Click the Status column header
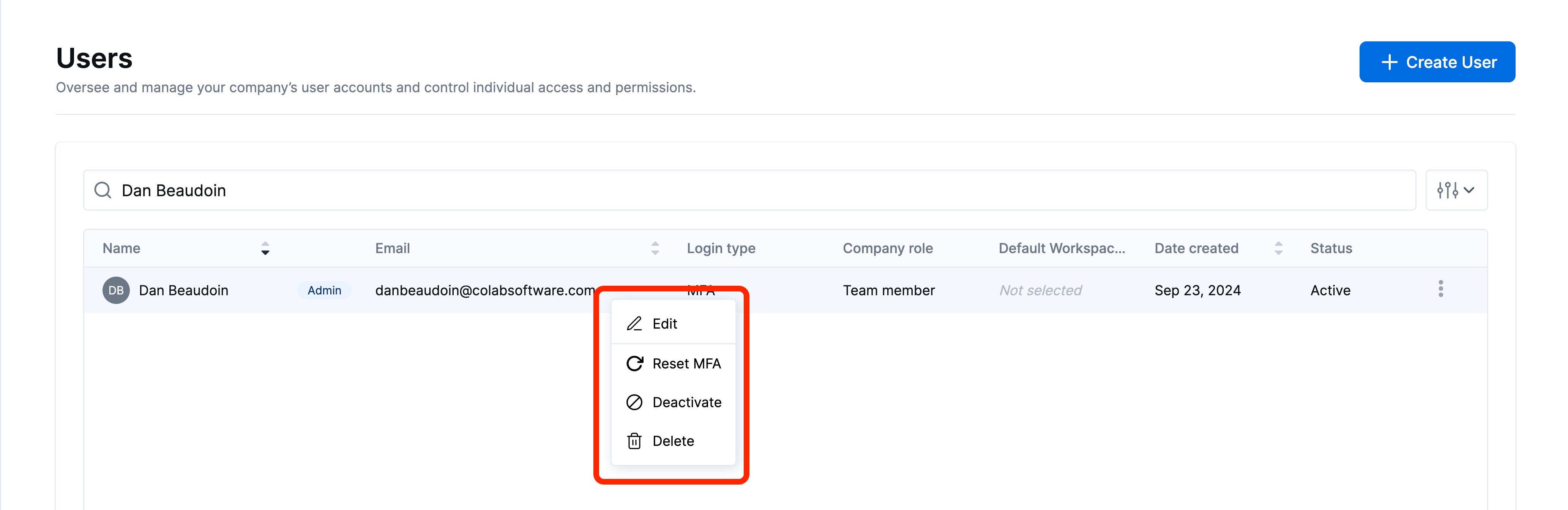 (x=1331, y=248)
